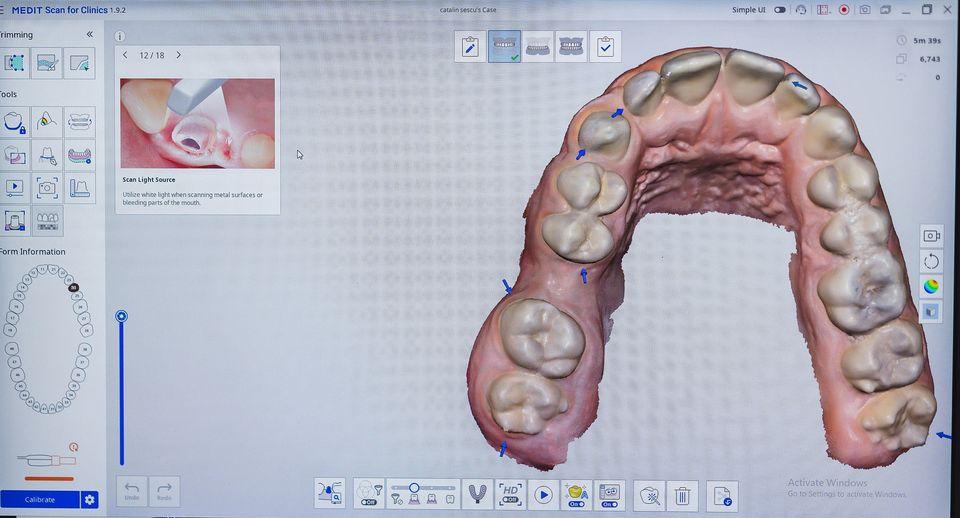
Task: Switch to the occlusion scan stage
Action: (571, 47)
